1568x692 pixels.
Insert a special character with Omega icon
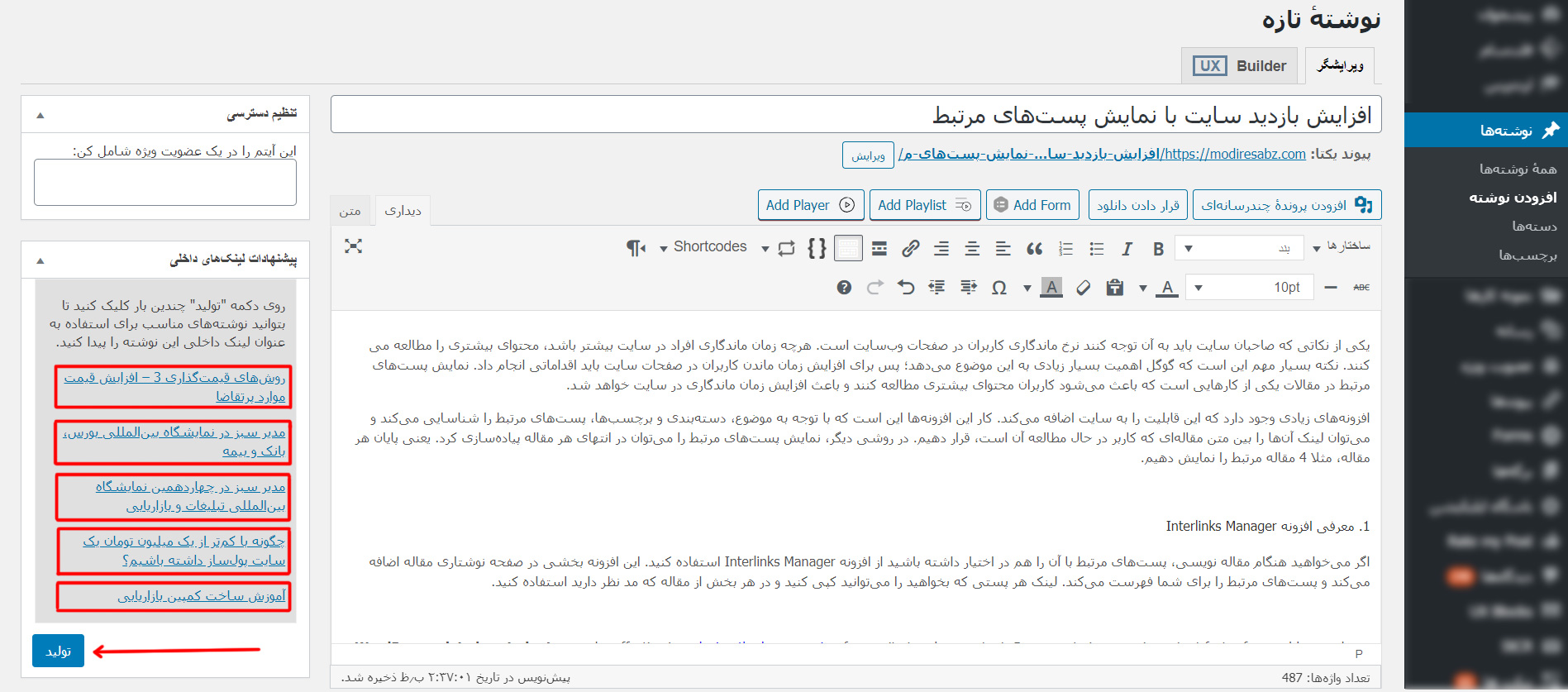[x=998, y=288]
